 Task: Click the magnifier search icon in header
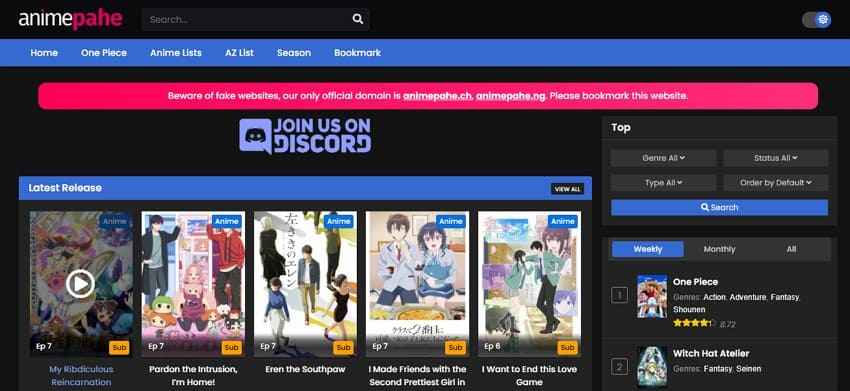(x=358, y=19)
